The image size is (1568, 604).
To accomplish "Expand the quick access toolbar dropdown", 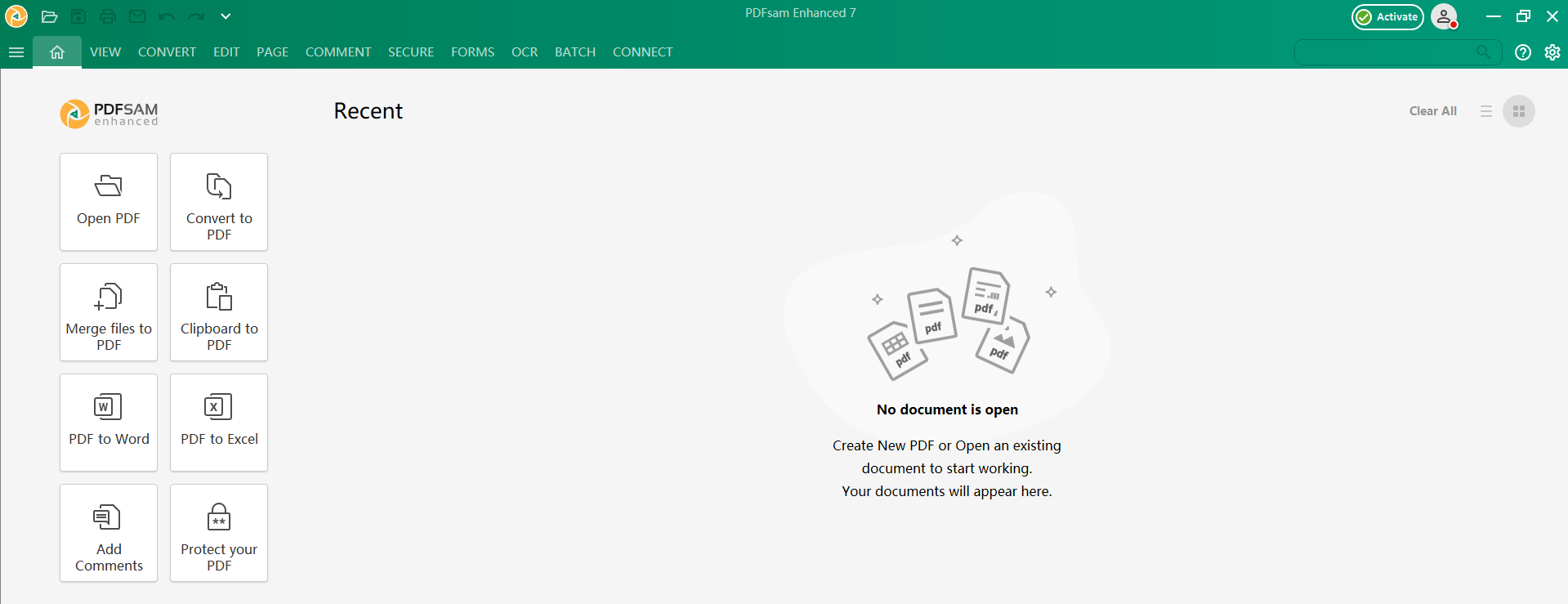I will pos(226,16).
